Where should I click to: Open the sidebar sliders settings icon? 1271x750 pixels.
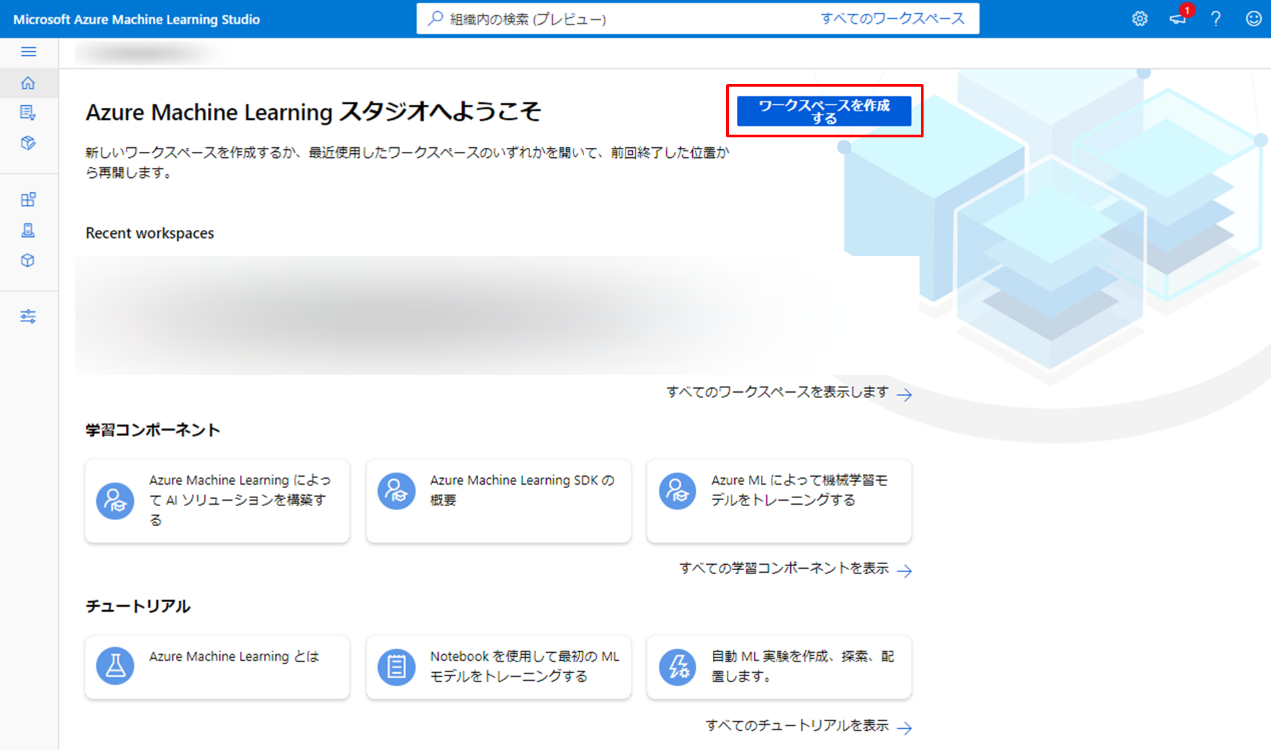click(28, 317)
